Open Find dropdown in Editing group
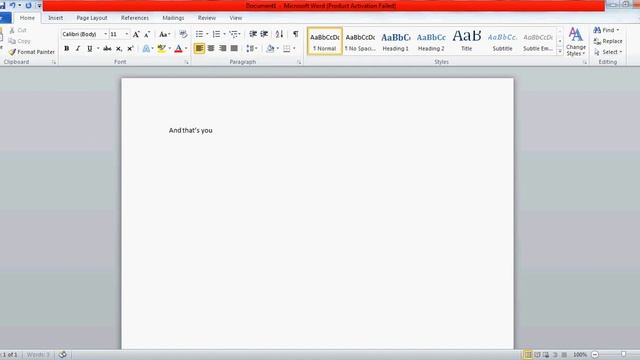This screenshot has width=640, height=360. (x=618, y=30)
